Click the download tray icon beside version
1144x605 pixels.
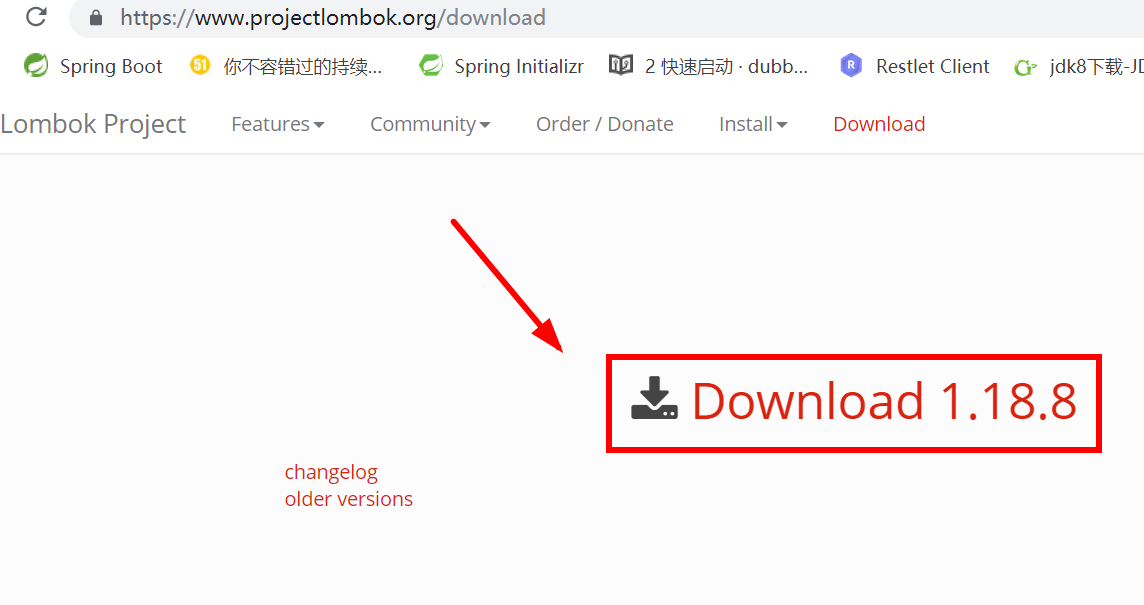[x=654, y=398]
